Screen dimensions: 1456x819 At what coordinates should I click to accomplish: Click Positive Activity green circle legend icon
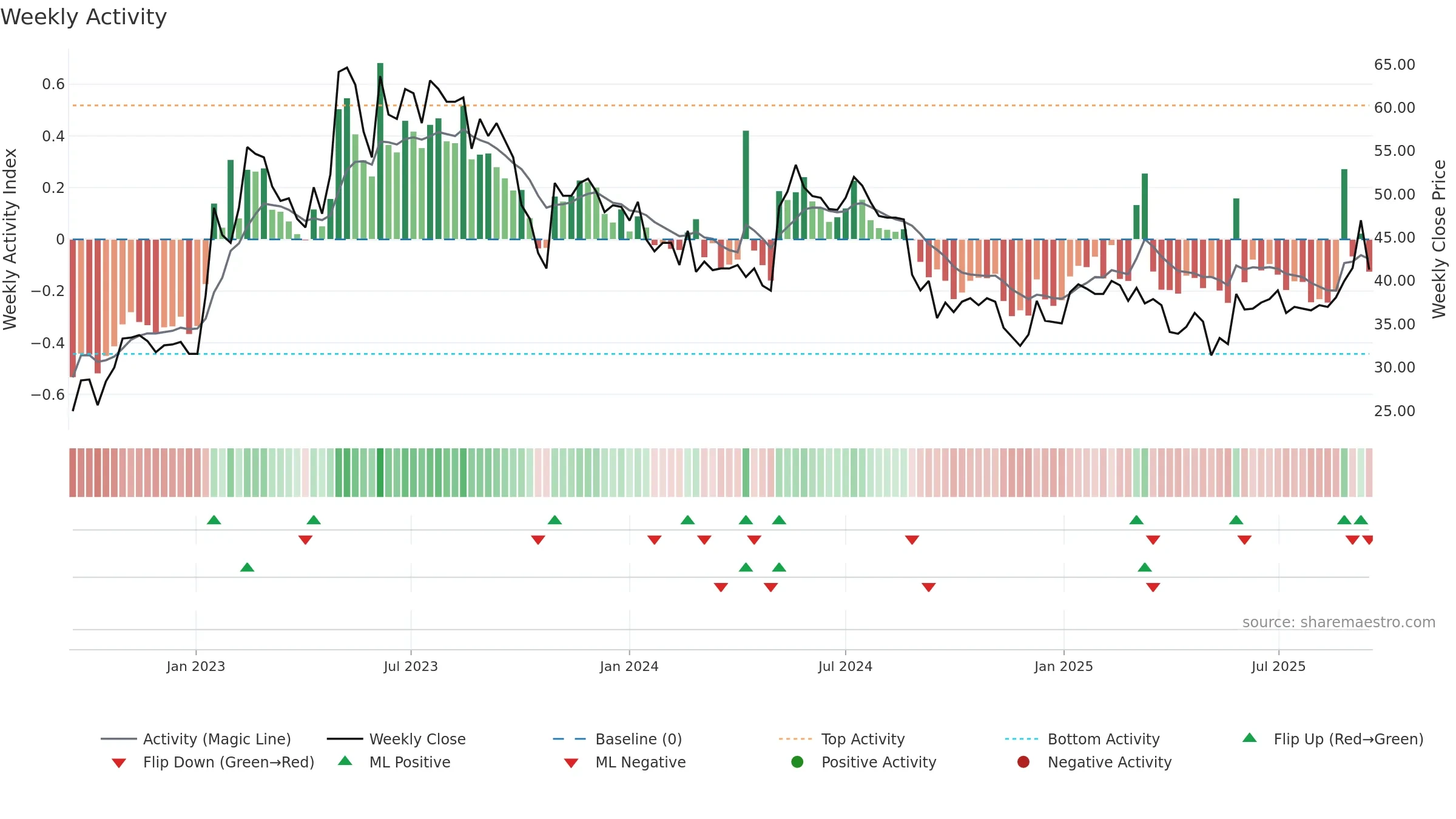coord(798,762)
